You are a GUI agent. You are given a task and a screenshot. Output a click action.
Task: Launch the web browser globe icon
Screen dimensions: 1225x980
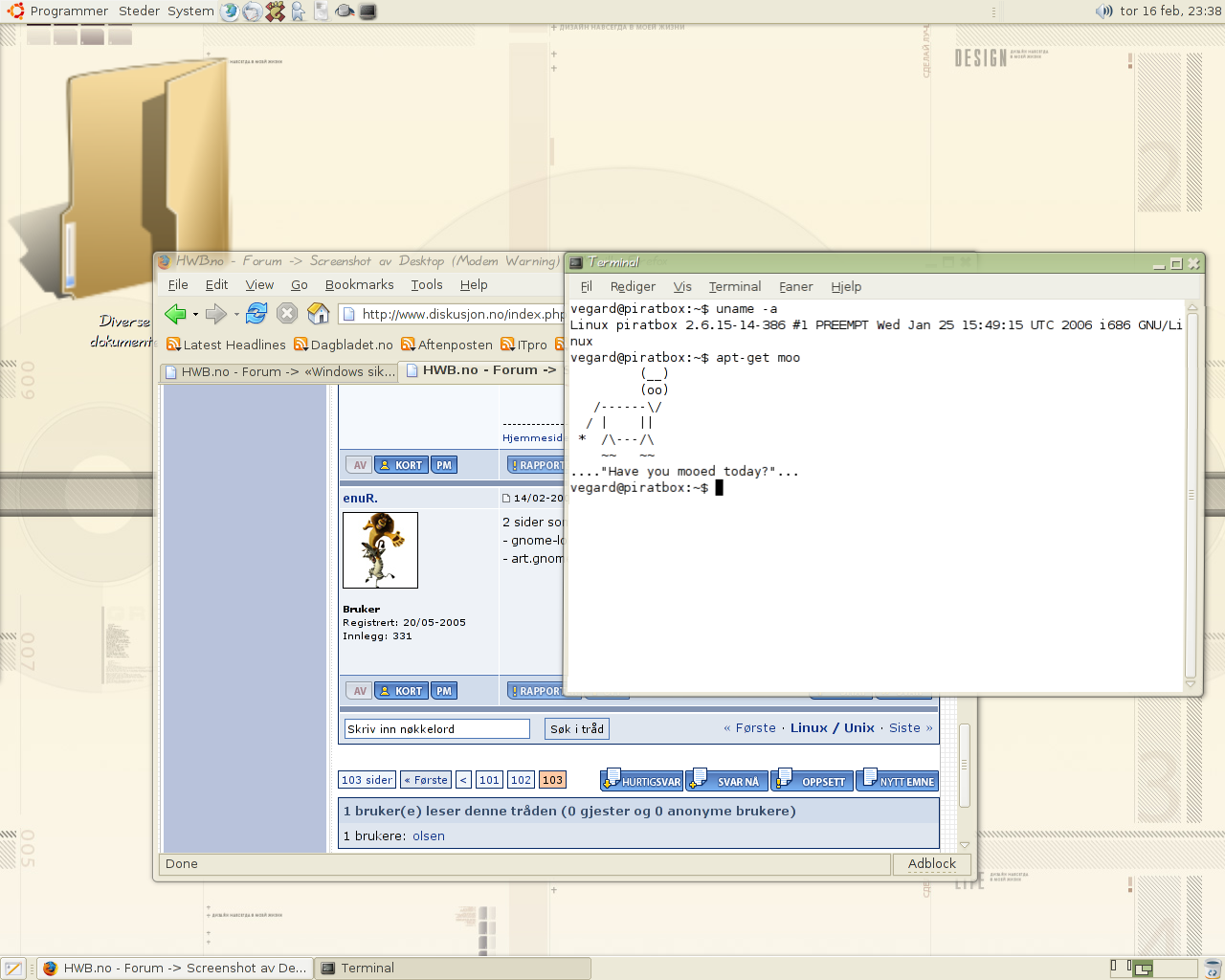(x=230, y=11)
